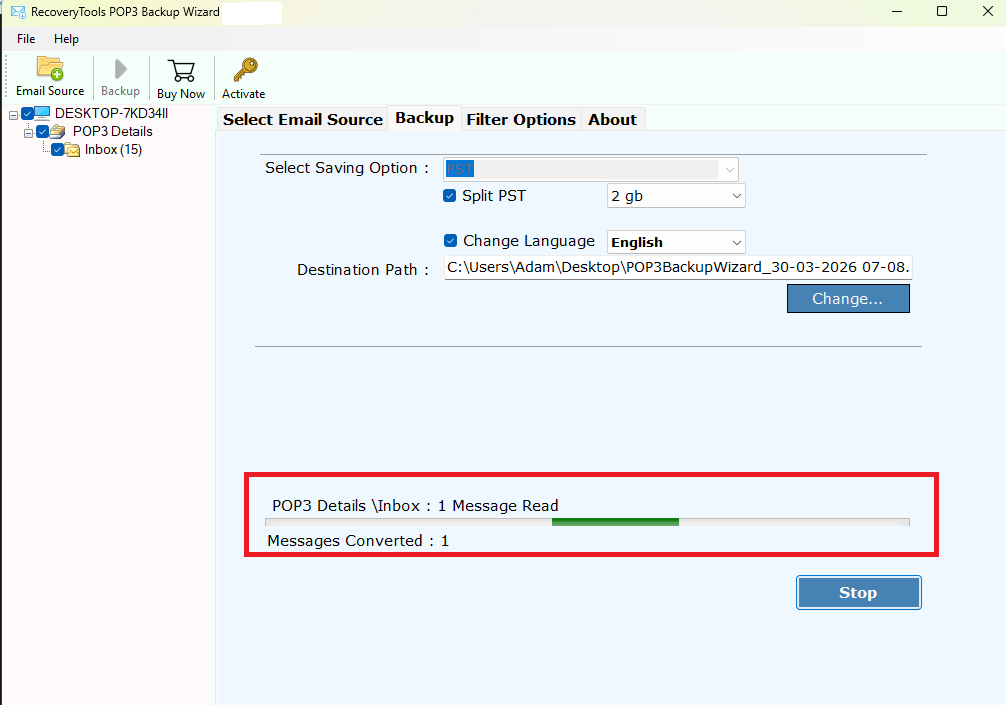The image size is (1006, 705).
Task: Click the Activate key icon
Action: [244, 70]
